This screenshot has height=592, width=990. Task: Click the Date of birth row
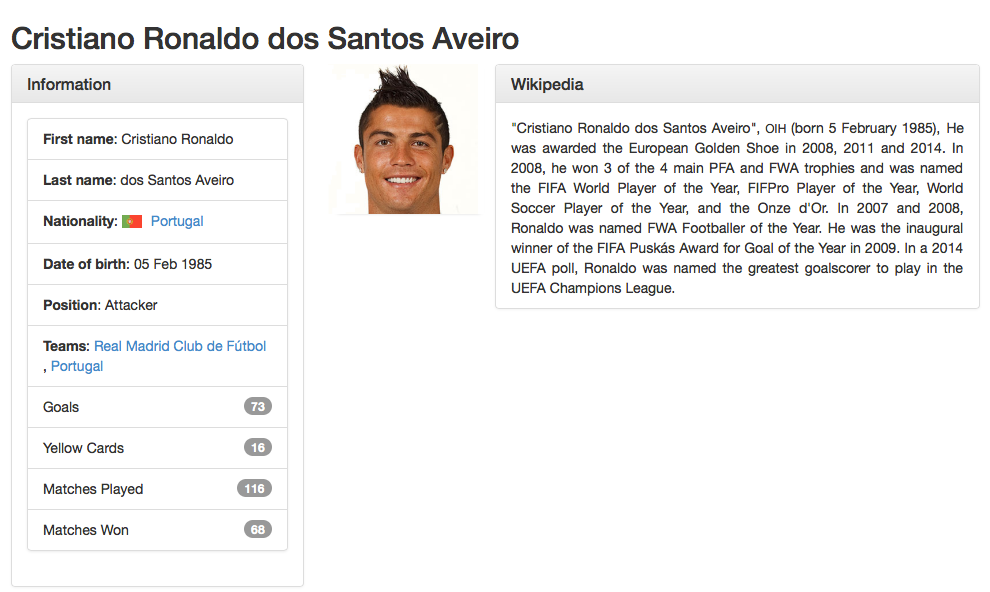157,264
